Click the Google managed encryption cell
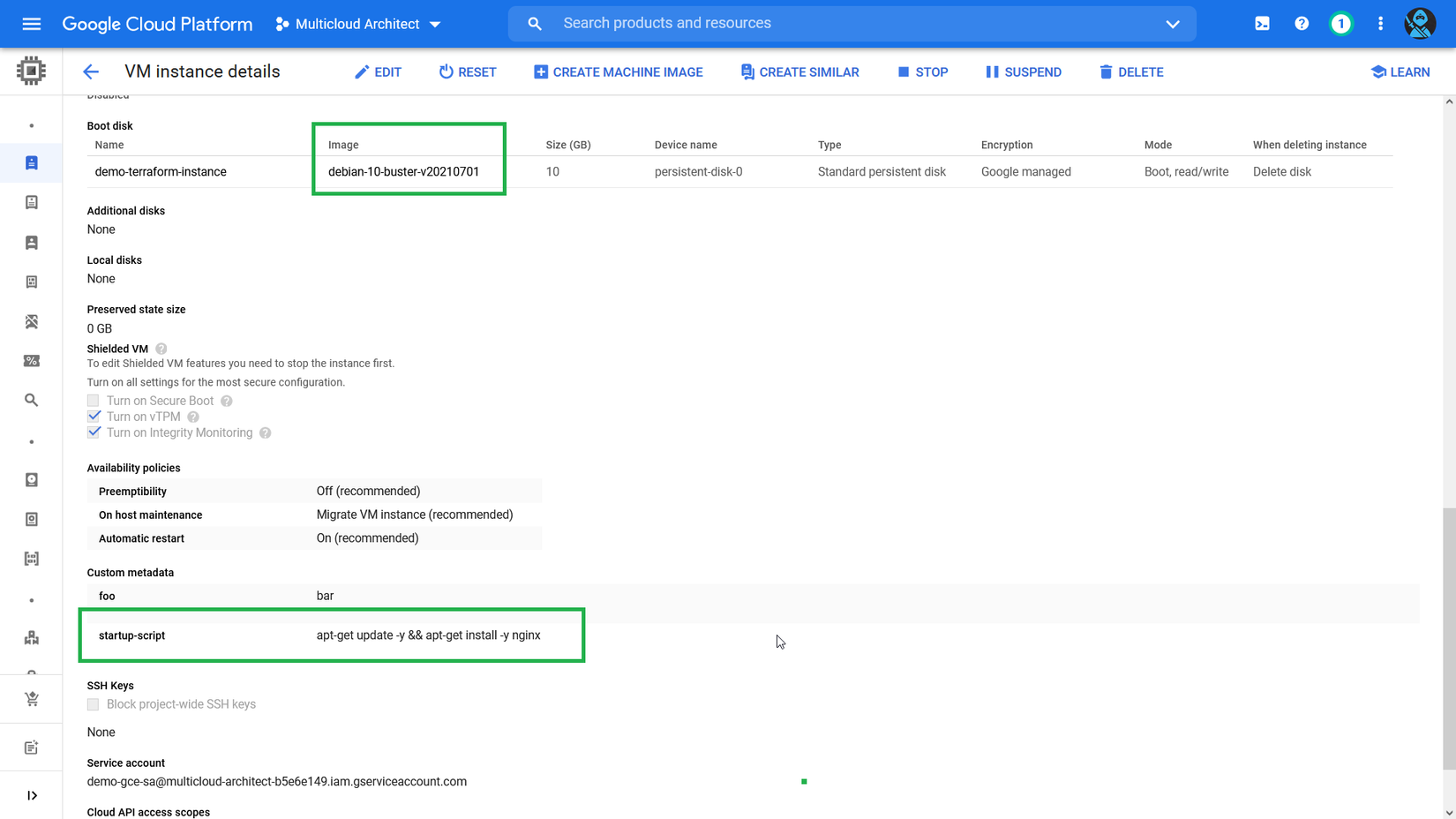Viewport: 1456px width, 819px height. 1026,172
